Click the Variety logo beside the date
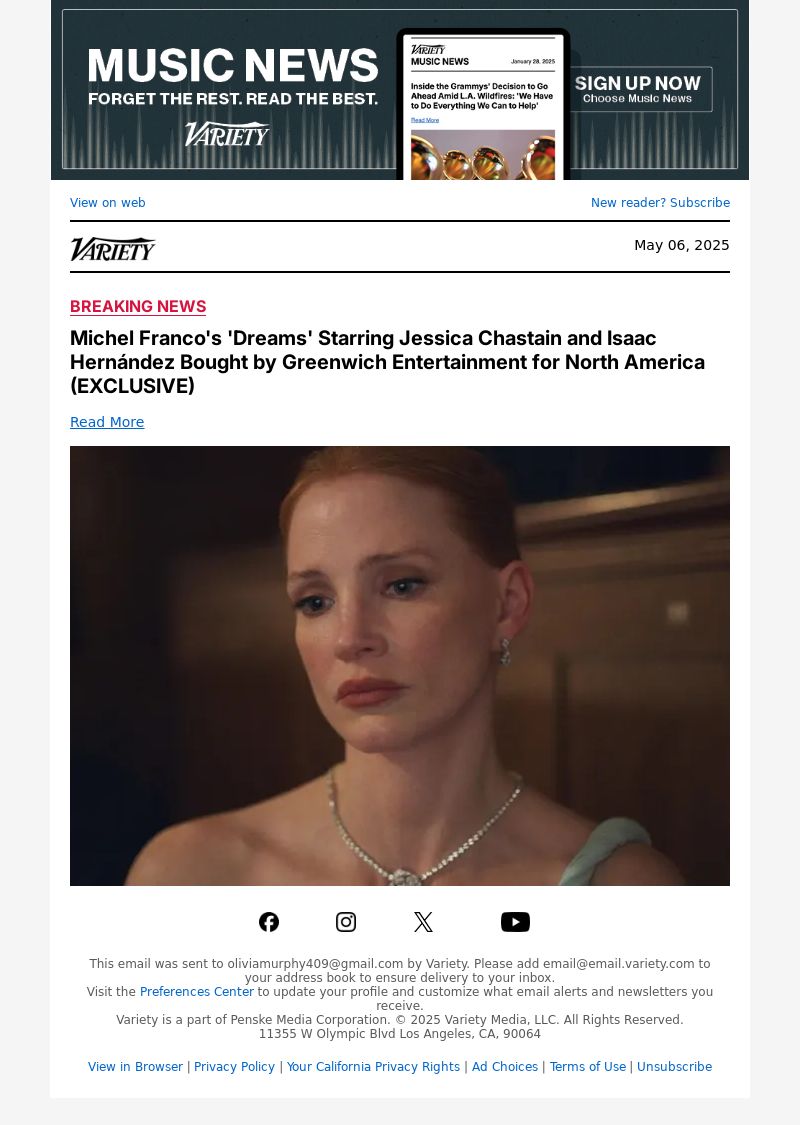The image size is (800, 1125). coord(113,249)
